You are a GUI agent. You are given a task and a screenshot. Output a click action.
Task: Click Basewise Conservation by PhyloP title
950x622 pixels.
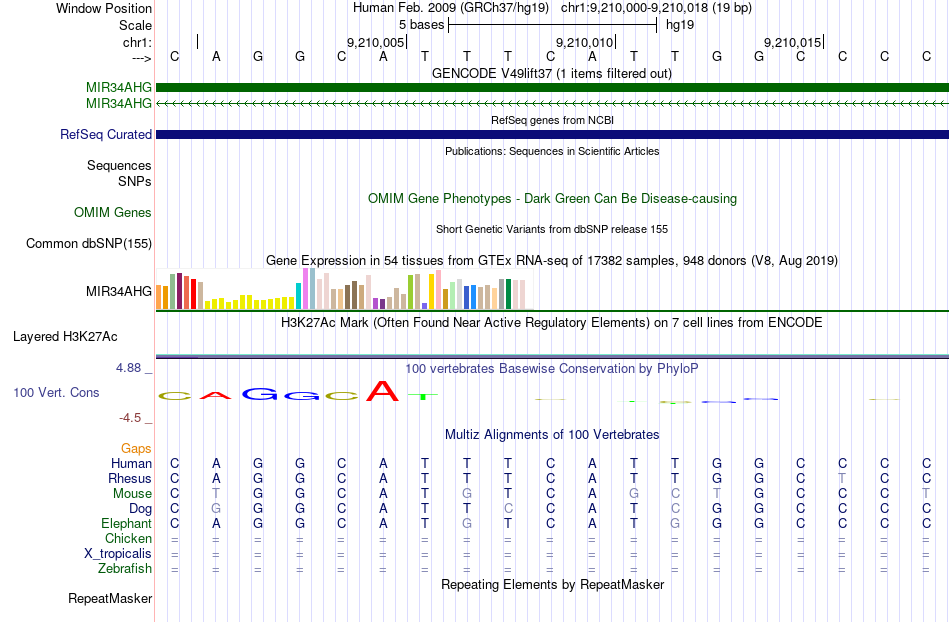[552, 368]
